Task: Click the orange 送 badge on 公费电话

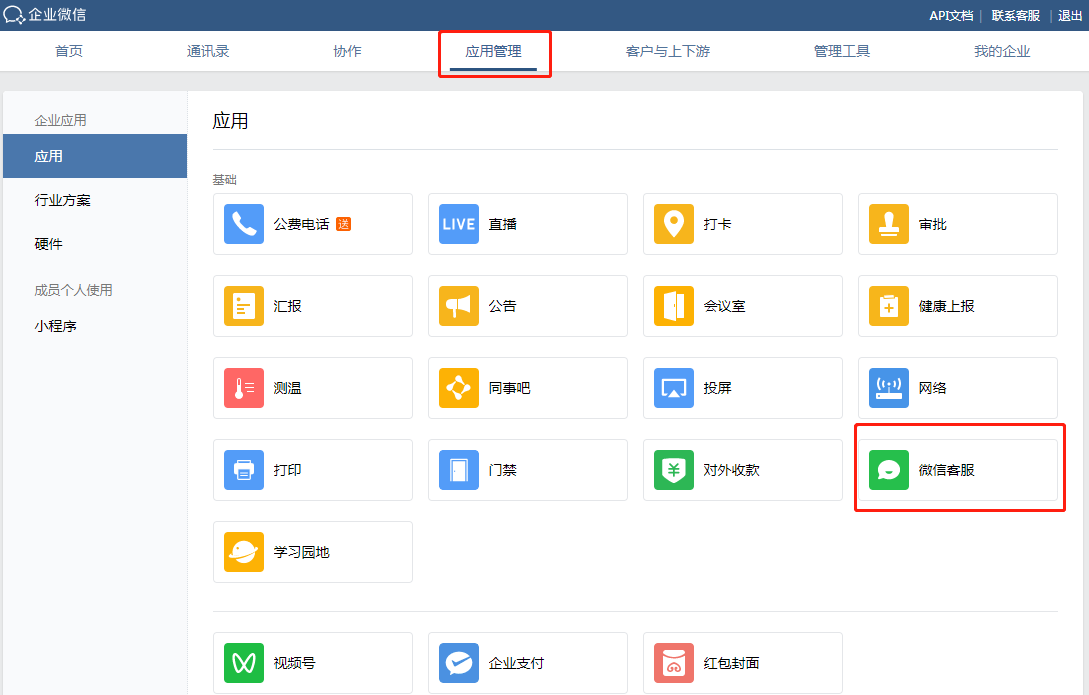Action: (343, 224)
